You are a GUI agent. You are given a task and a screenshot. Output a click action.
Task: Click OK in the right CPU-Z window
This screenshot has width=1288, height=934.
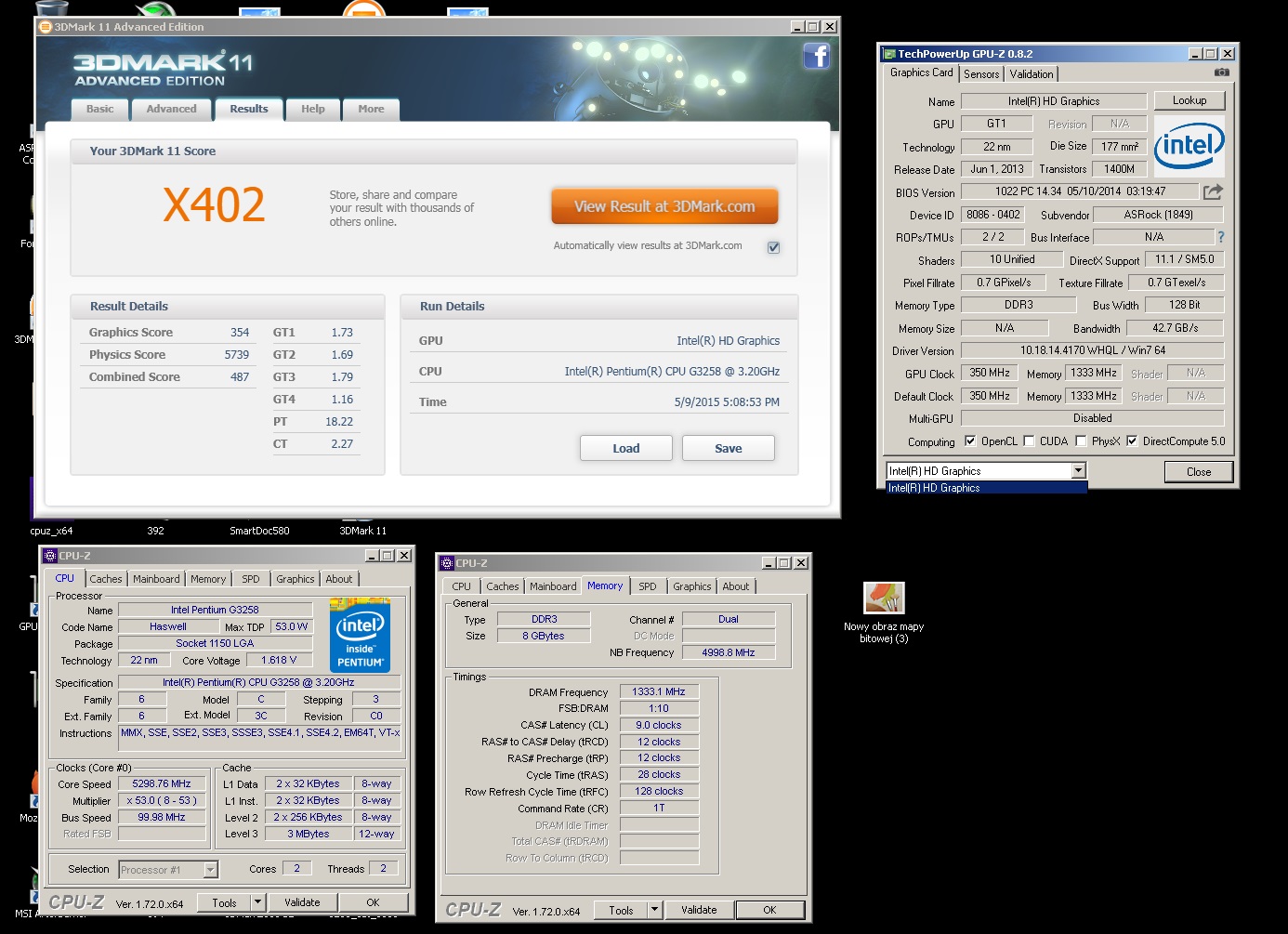[x=769, y=910]
